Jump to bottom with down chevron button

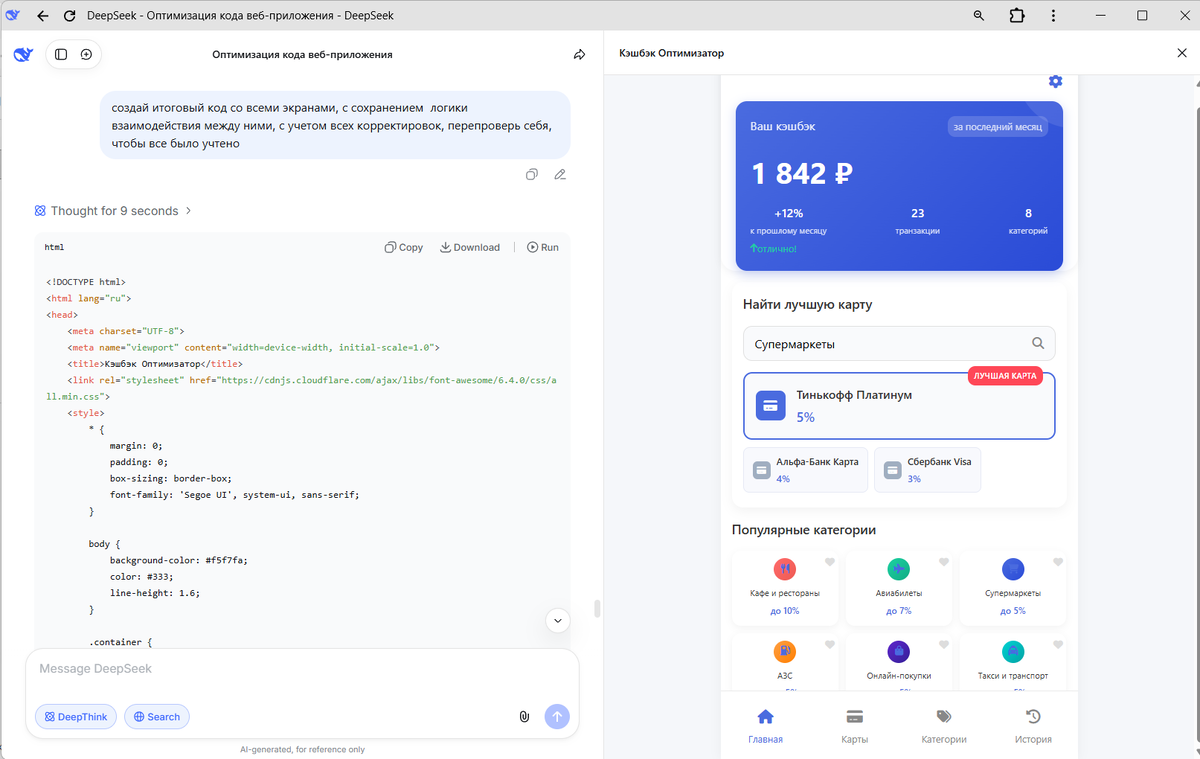pyautogui.click(x=558, y=621)
